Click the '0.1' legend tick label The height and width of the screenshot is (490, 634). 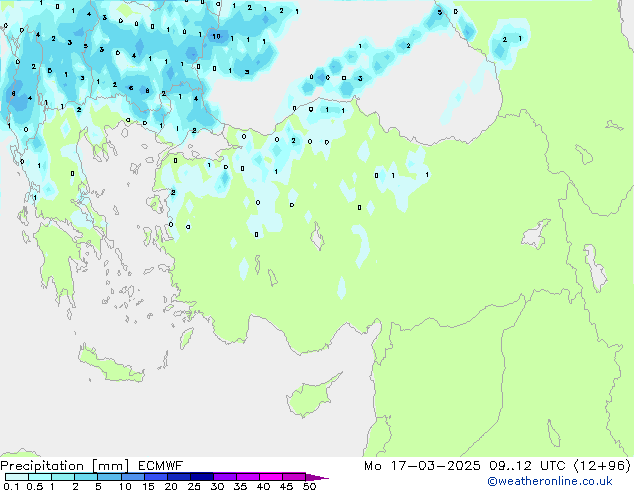click(x=11, y=486)
